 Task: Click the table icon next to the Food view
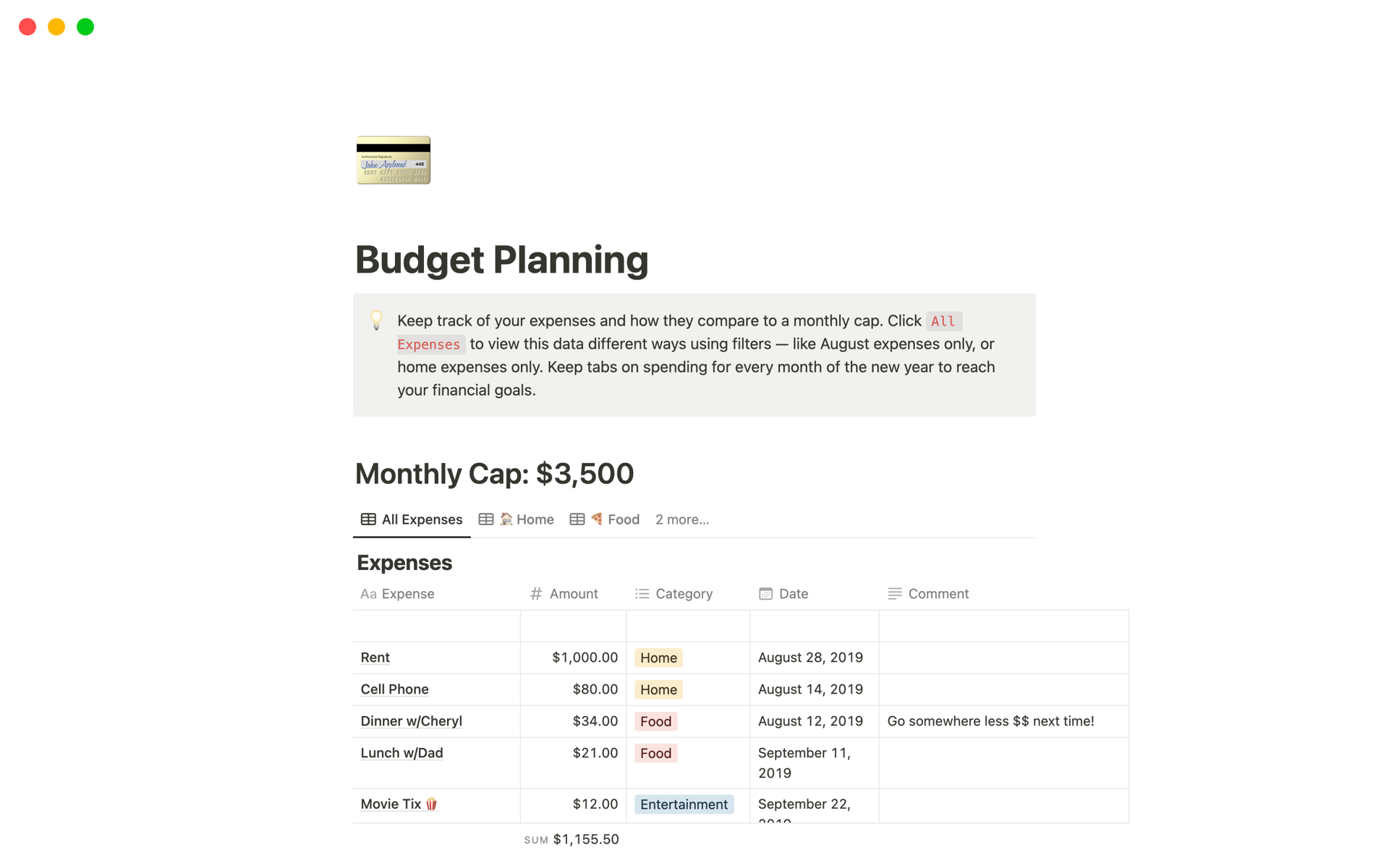(x=577, y=519)
